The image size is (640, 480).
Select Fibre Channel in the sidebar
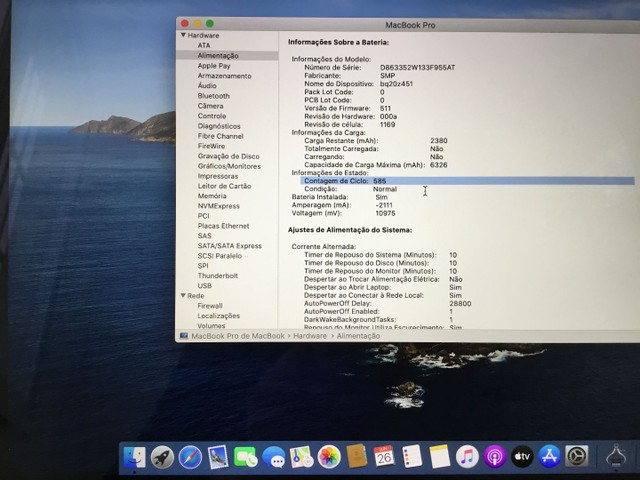pyautogui.click(x=220, y=136)
